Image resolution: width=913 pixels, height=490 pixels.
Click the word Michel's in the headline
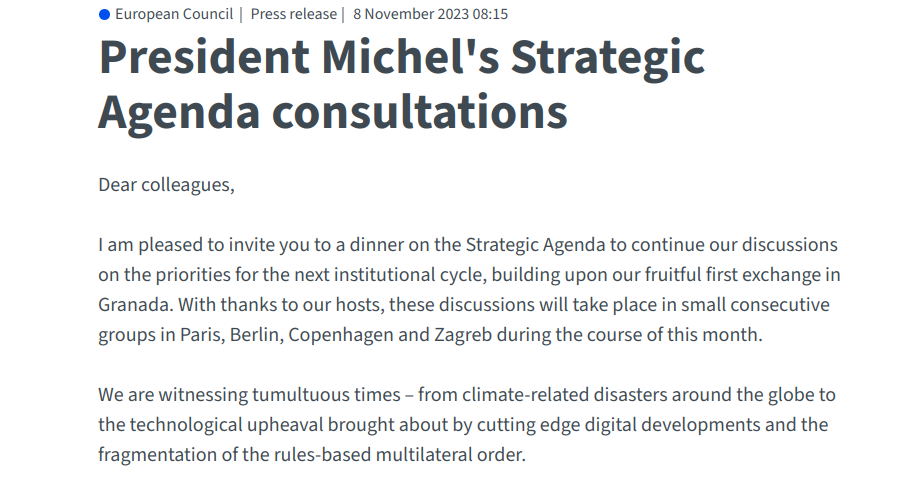[411, 57]
